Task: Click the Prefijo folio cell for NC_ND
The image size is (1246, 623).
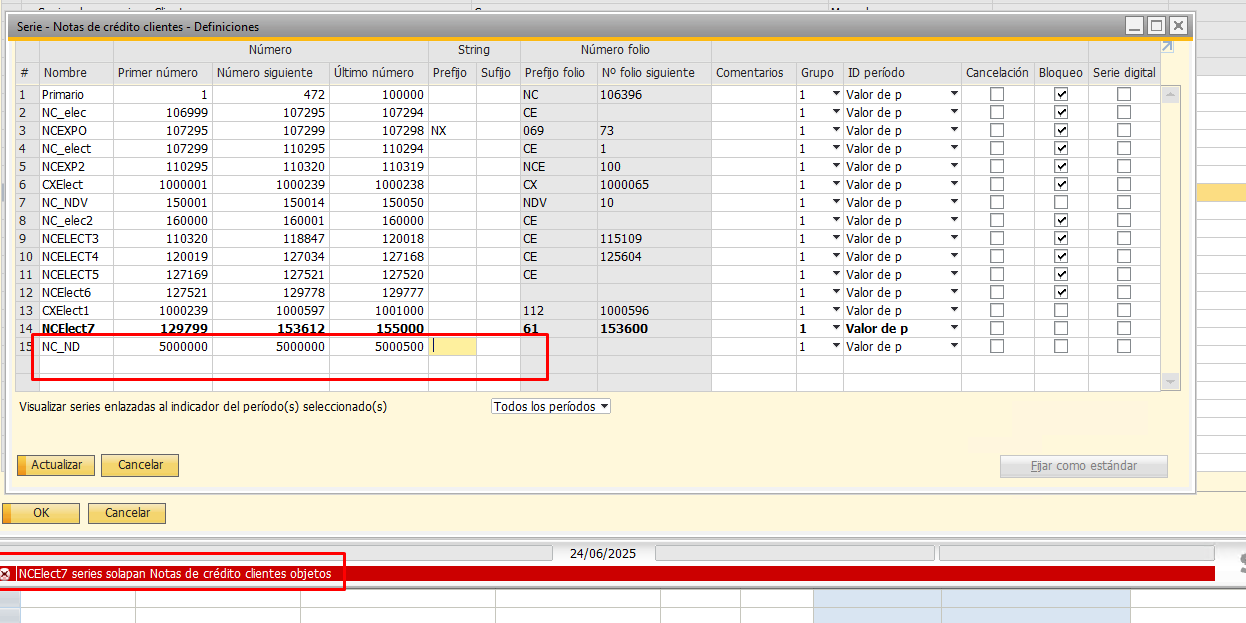Action: [559, 346]
